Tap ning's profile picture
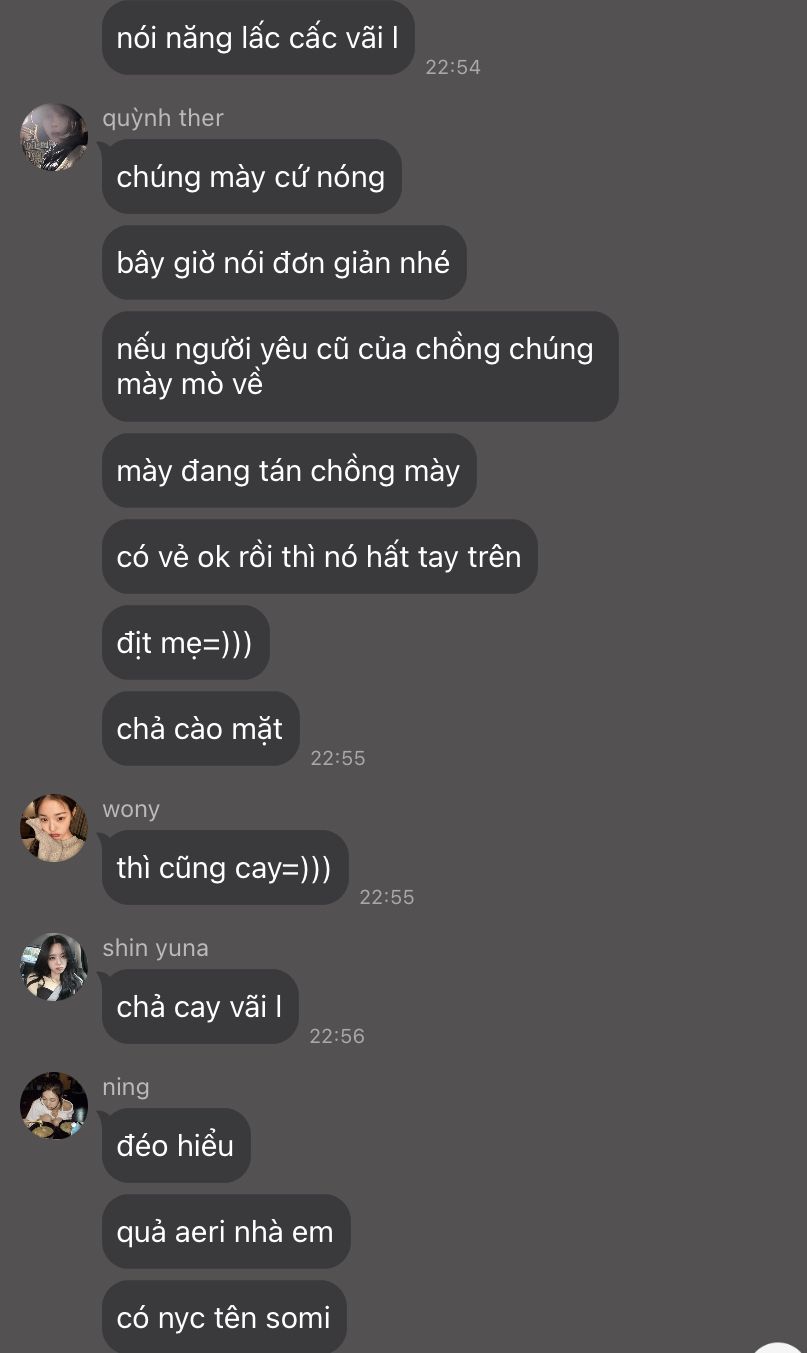 [x=54, y=1106]
